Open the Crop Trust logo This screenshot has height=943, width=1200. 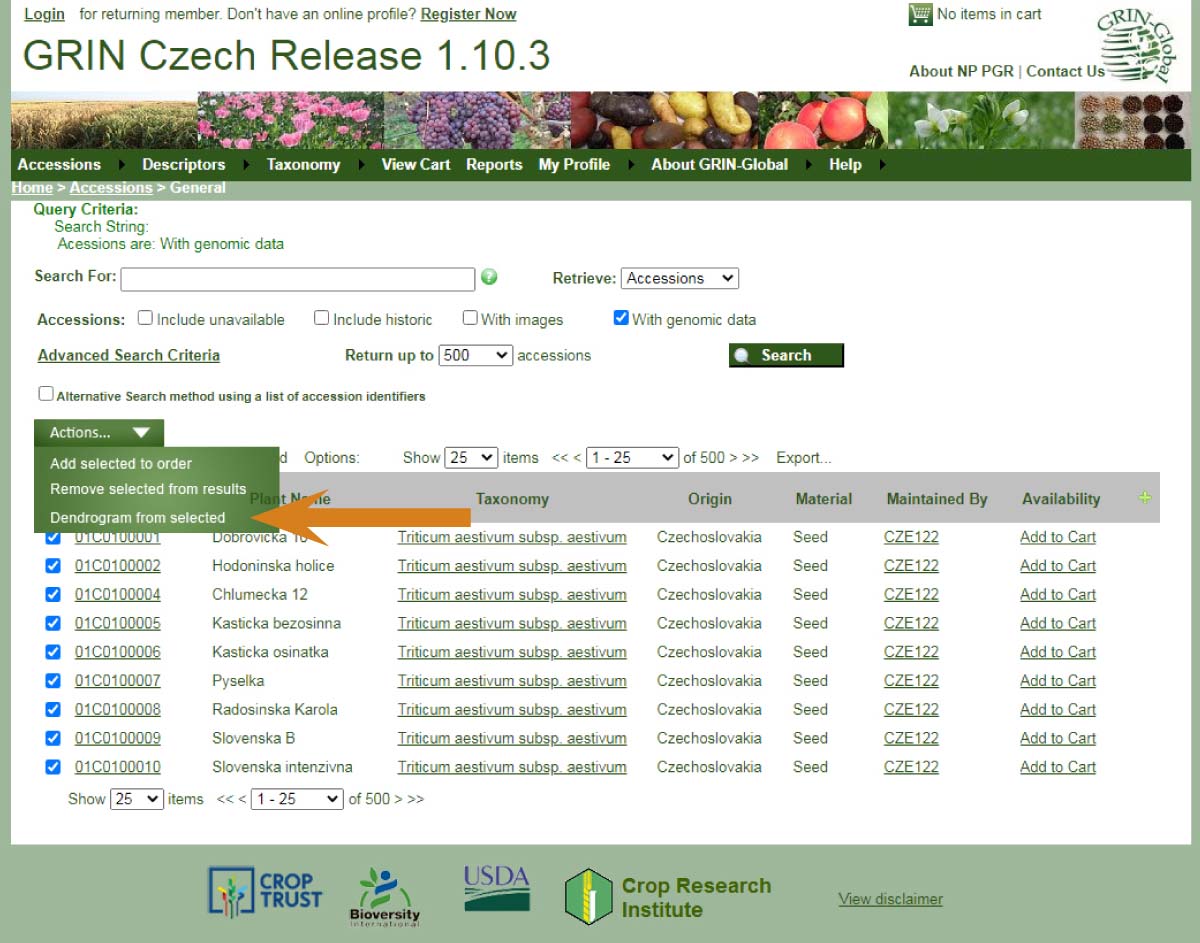pyautogui.click(x=266, y=891)
